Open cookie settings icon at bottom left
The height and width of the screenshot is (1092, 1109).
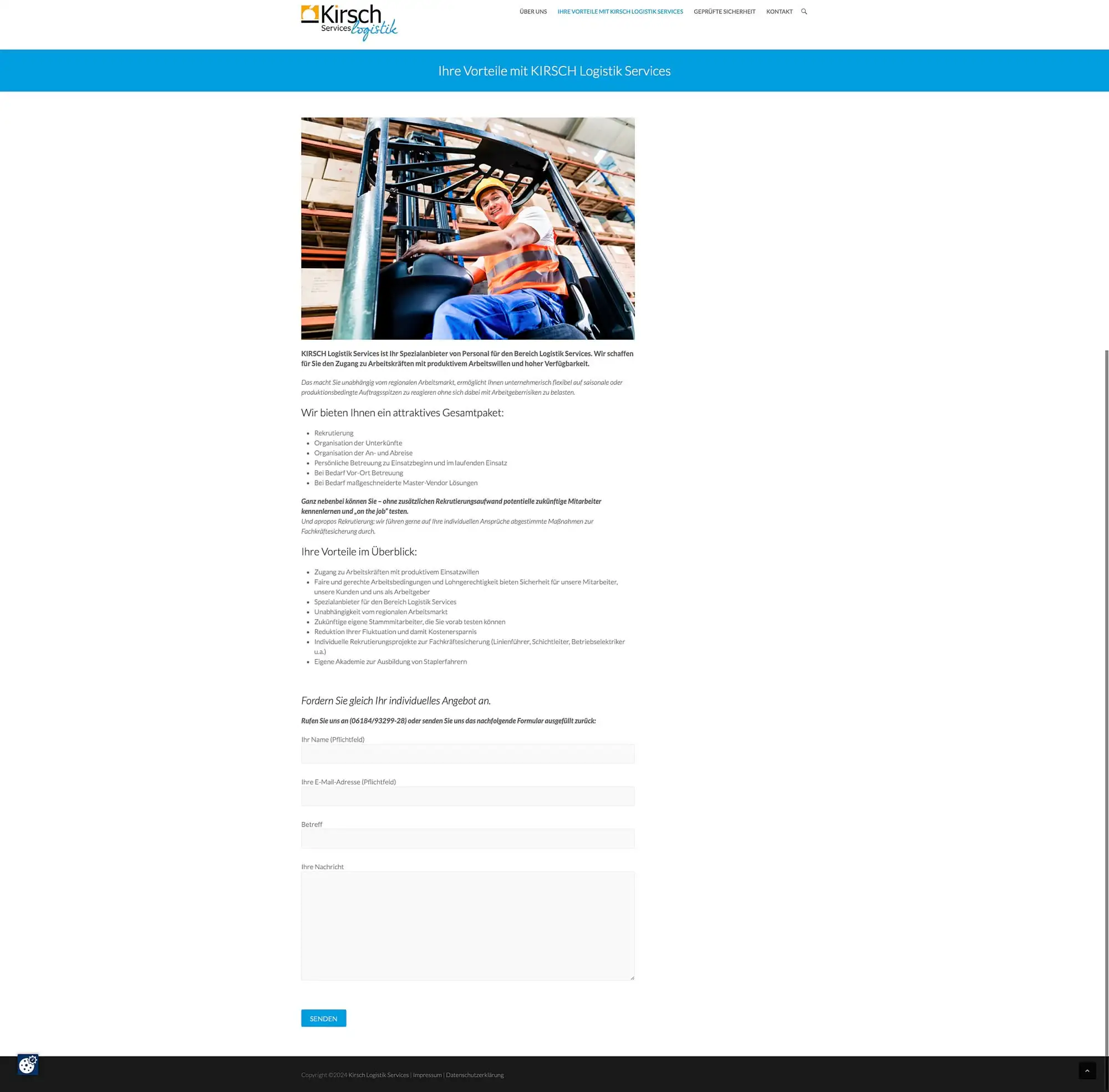28,1064
